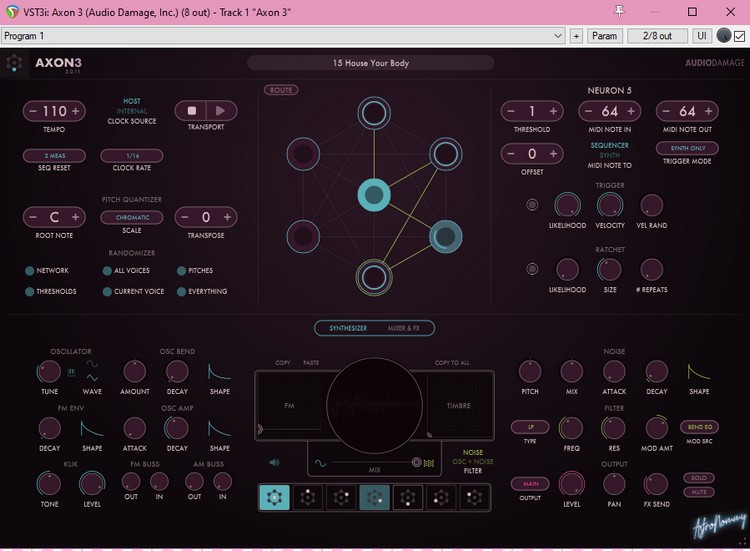Select the triangle oscillator wave icon

[x=92, y=378]
